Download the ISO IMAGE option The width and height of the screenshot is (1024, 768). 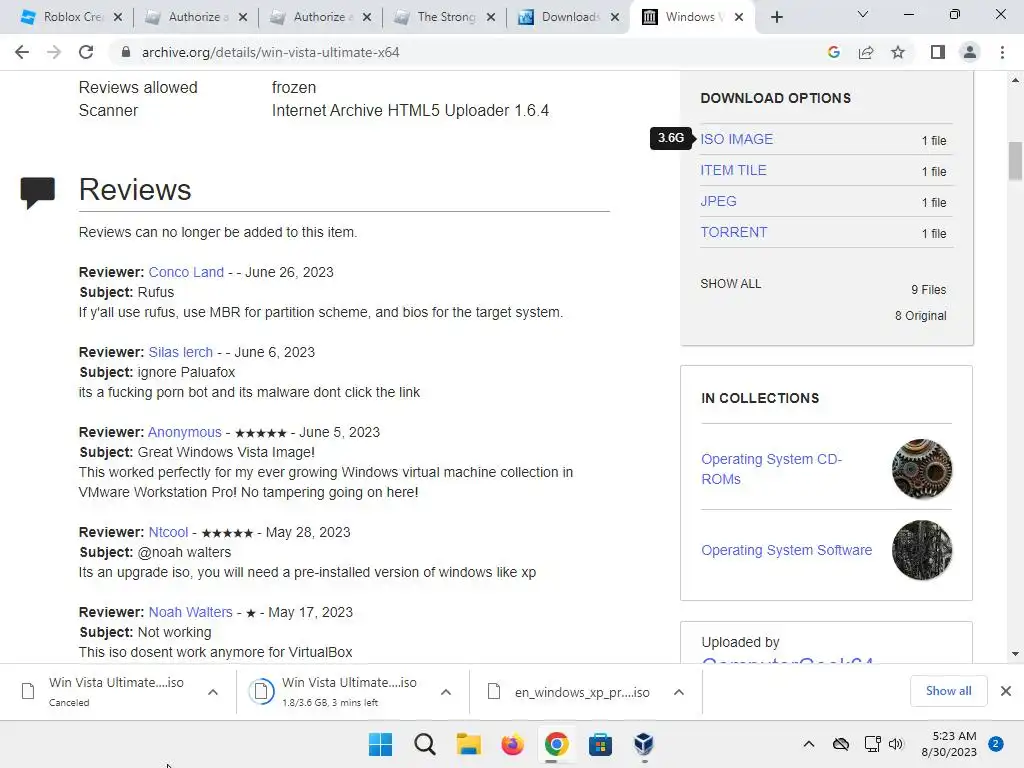[737, 139]
